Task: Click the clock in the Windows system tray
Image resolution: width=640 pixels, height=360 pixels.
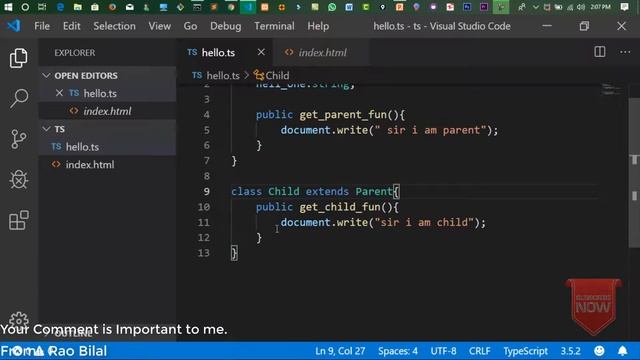Action: (x=600, y=7)
